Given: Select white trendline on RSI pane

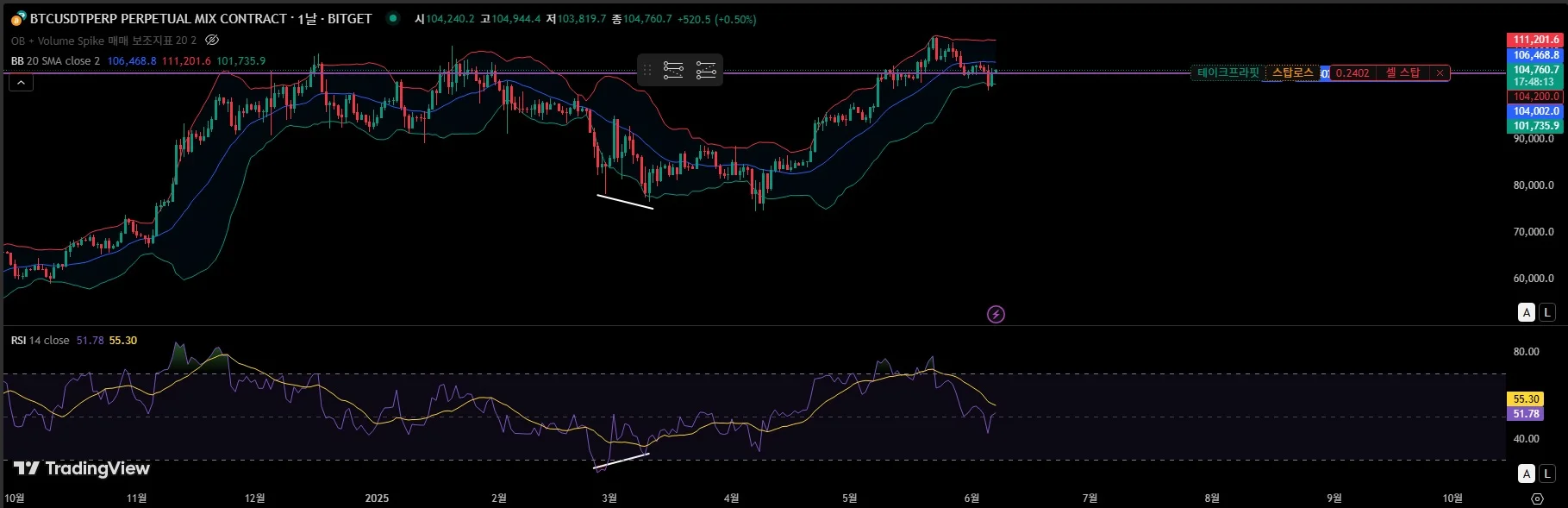Looking at the screenshot, I should click(621, 461).
